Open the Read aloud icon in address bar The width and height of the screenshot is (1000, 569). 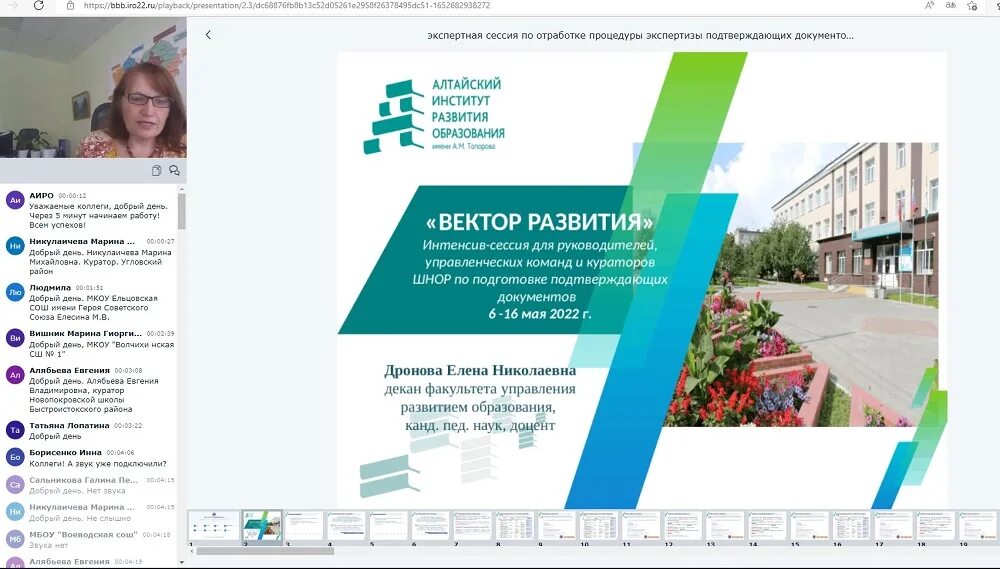click(x=929, y=5)
